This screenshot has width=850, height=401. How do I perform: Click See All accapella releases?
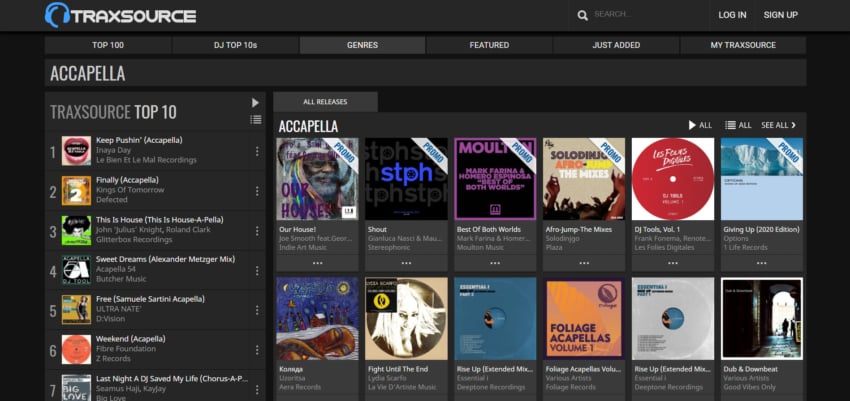(779, 125)
